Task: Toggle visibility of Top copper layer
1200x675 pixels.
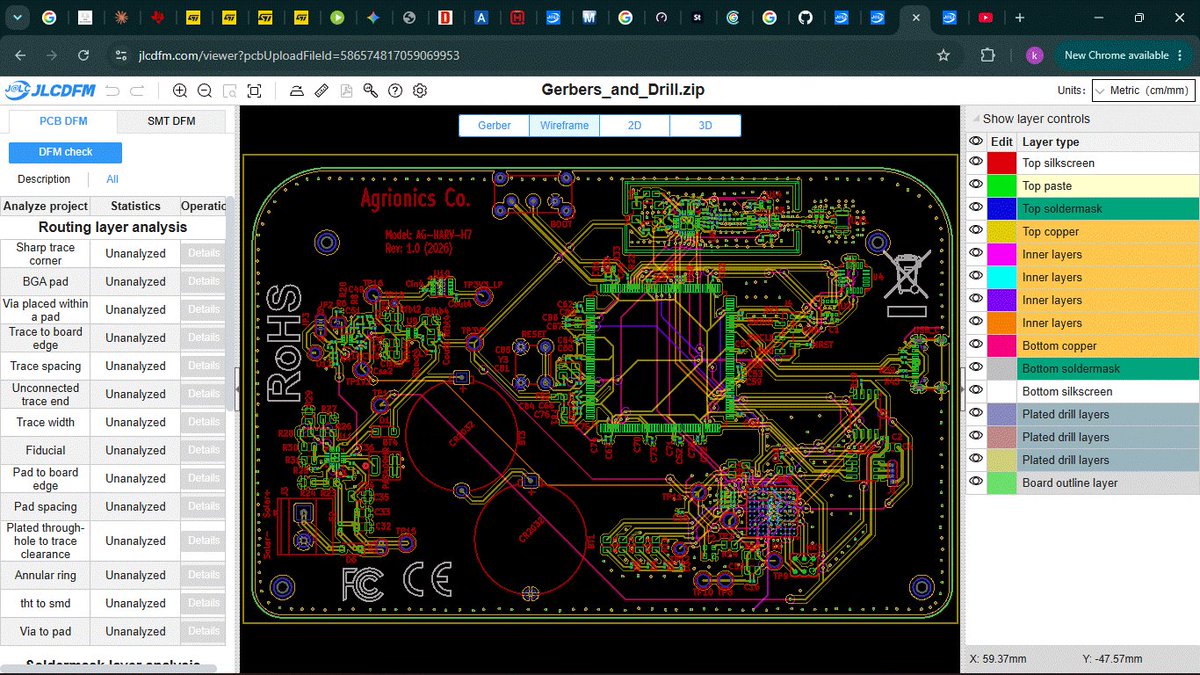Action: pos(975,231)
